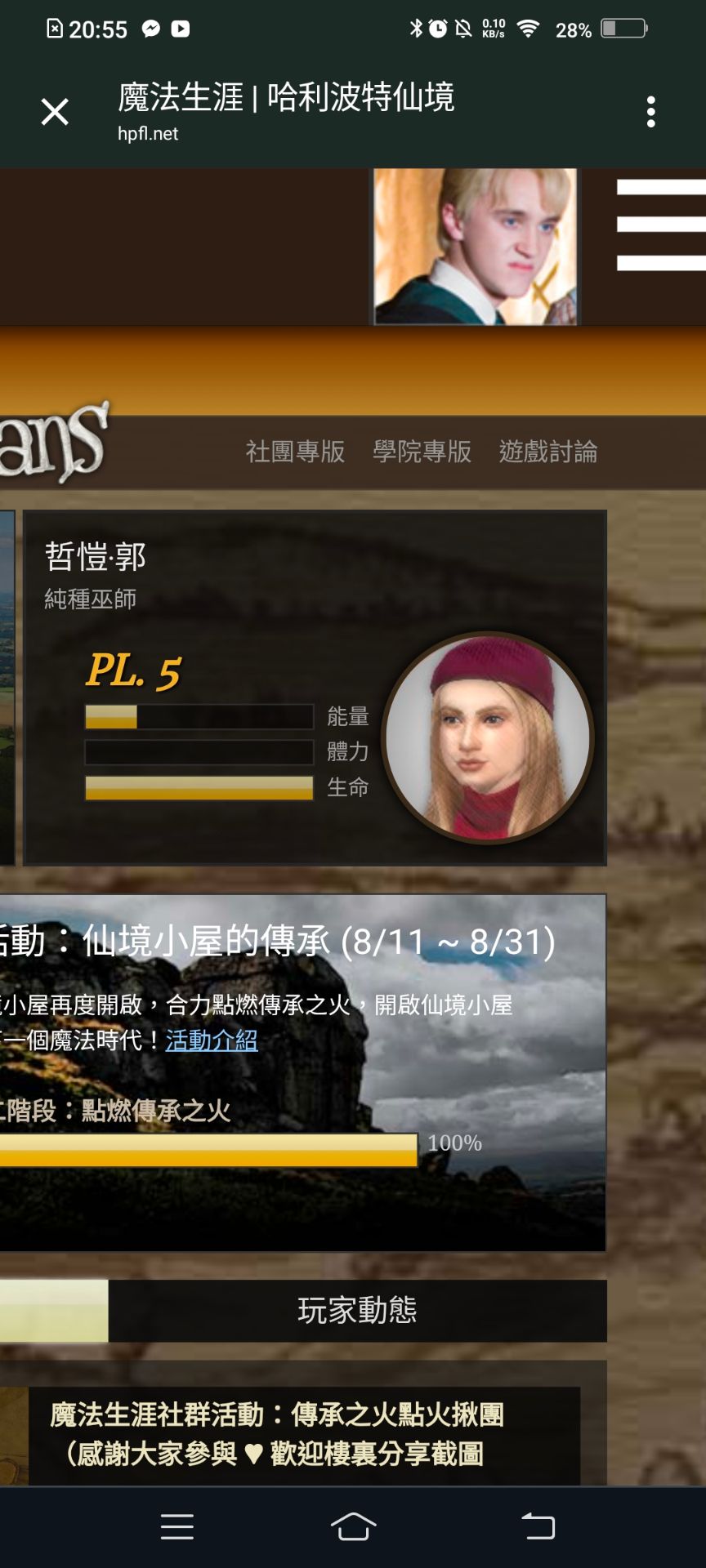Tap the Android home navigation button

[353, 1526]
